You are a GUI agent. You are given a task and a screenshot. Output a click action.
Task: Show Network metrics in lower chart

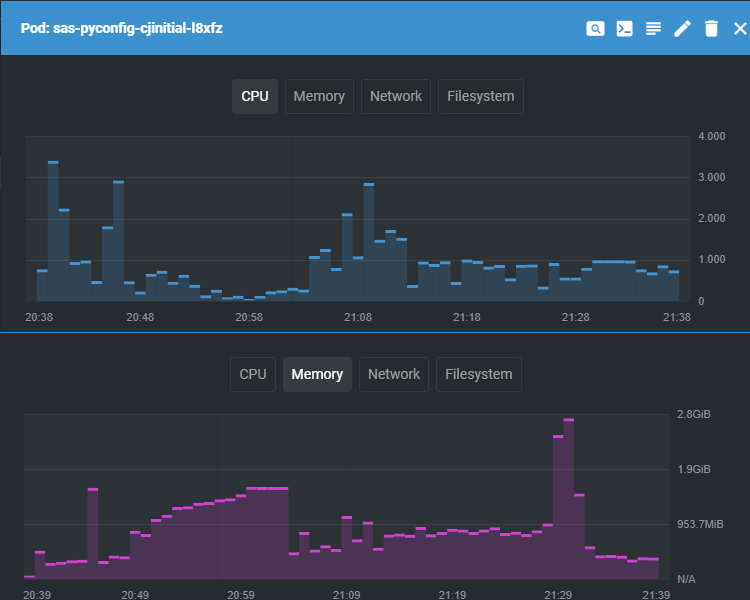click(x=394, y=374)
